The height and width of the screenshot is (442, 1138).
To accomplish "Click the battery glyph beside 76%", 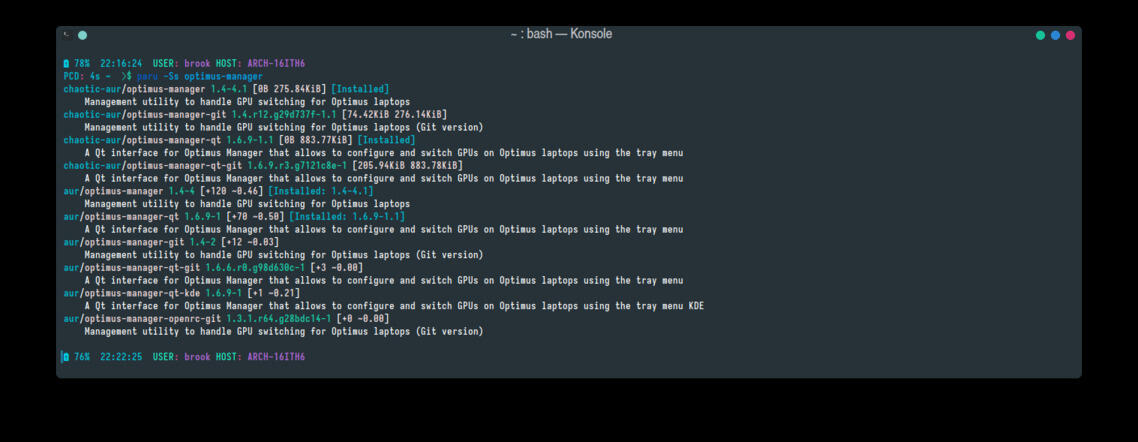I will 66,357.
